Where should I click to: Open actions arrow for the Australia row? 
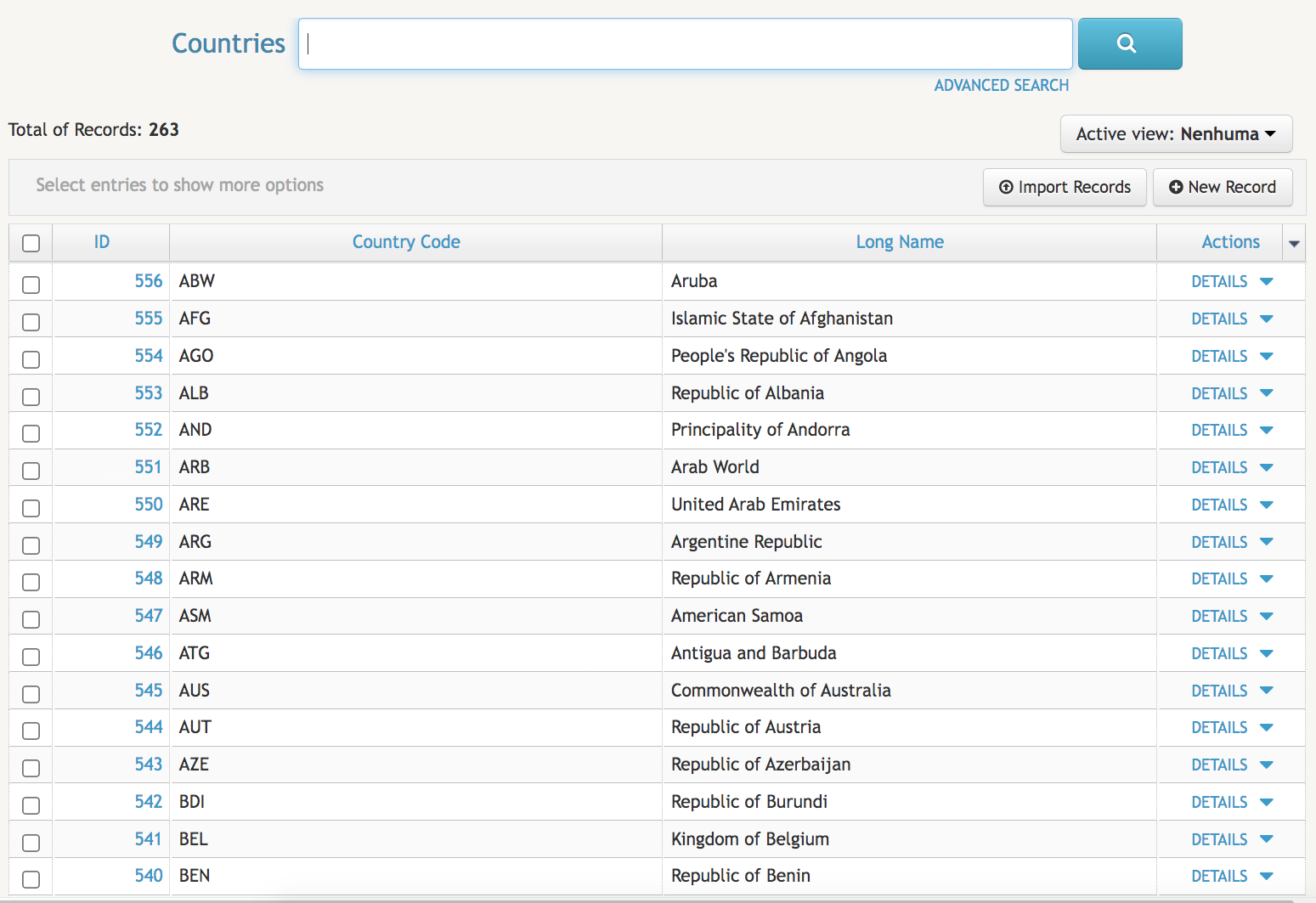[1266, 691]
